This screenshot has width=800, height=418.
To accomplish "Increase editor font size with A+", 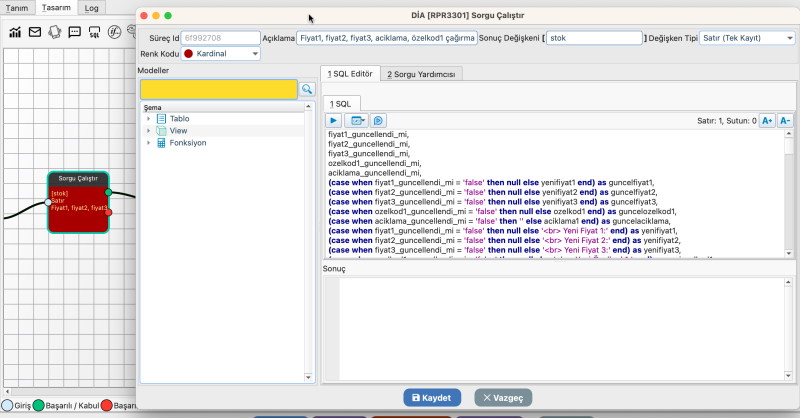I will tap(767, 120).
